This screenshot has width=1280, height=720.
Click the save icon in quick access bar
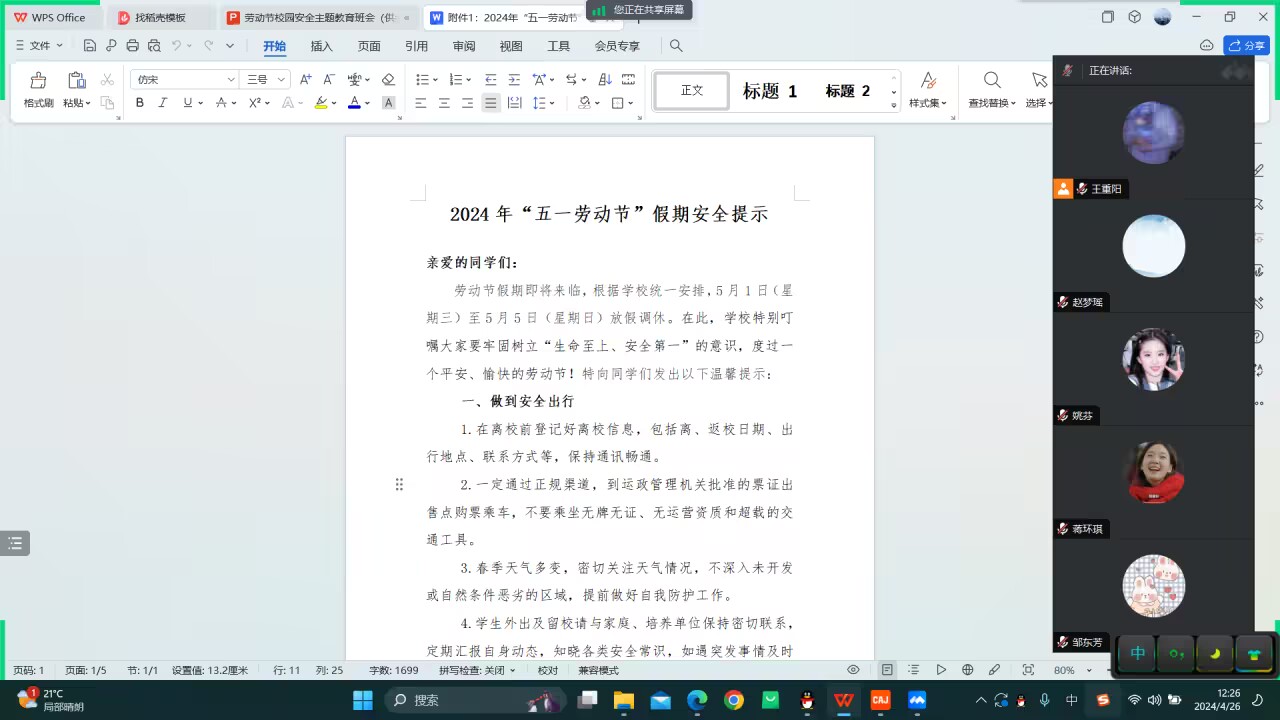[x=90, y=46]
